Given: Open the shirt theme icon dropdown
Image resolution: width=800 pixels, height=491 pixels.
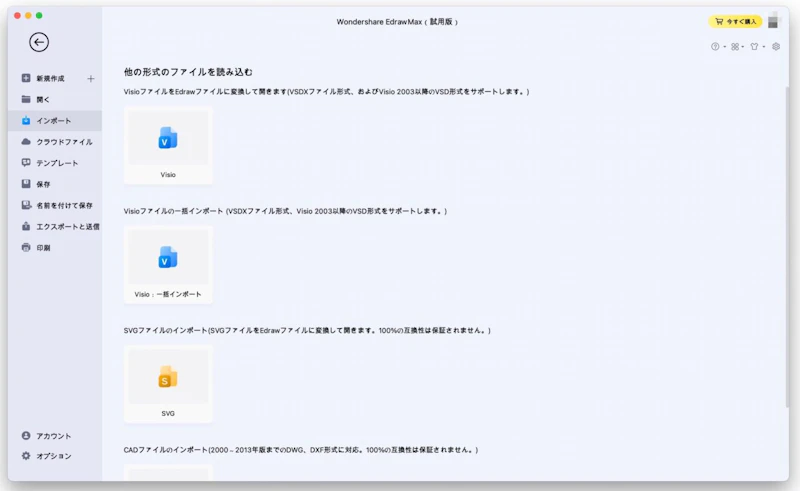Looking at the screenshot, I should [x=757, y=46].
